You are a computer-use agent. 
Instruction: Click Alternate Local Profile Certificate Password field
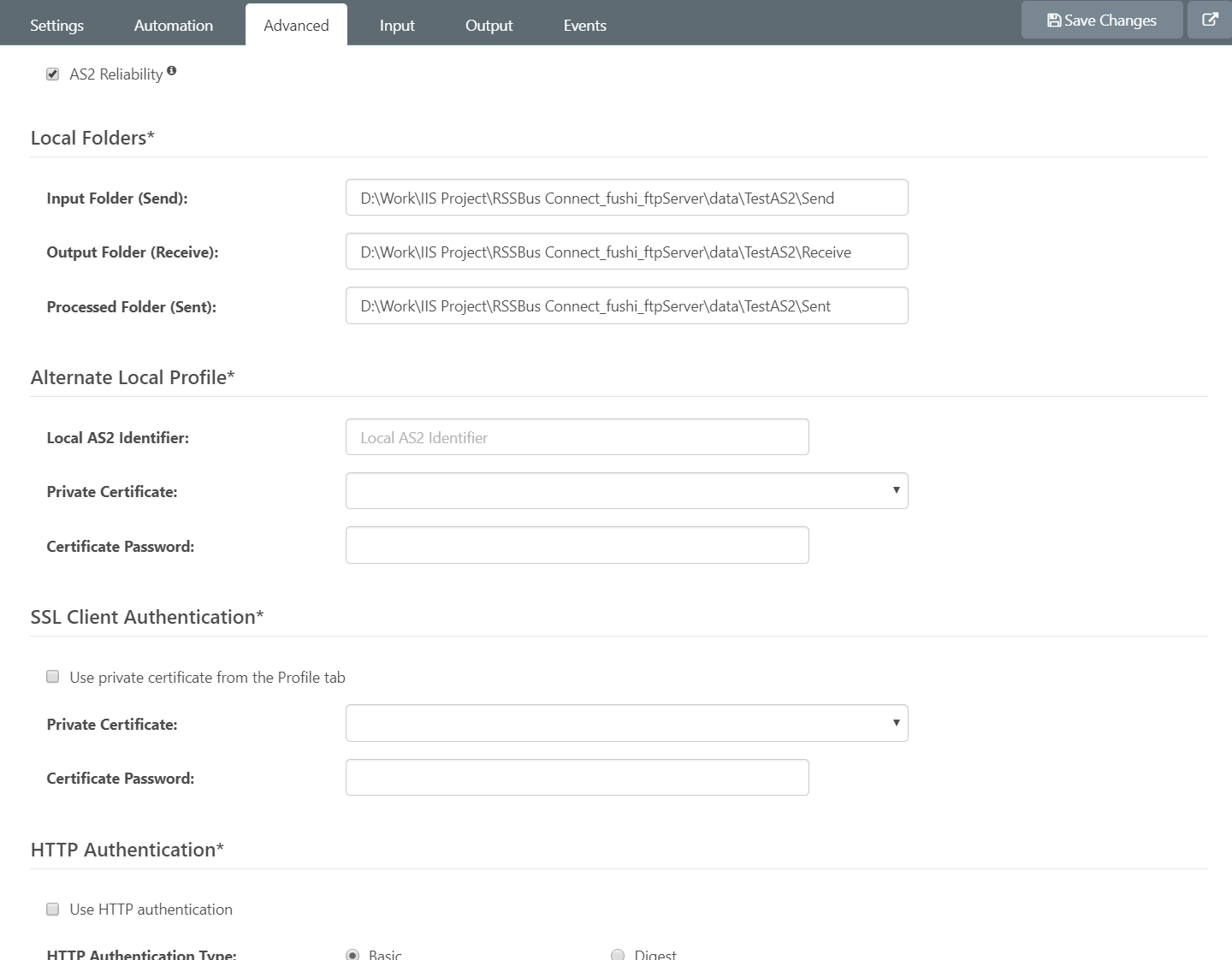[x=577, y=545]
